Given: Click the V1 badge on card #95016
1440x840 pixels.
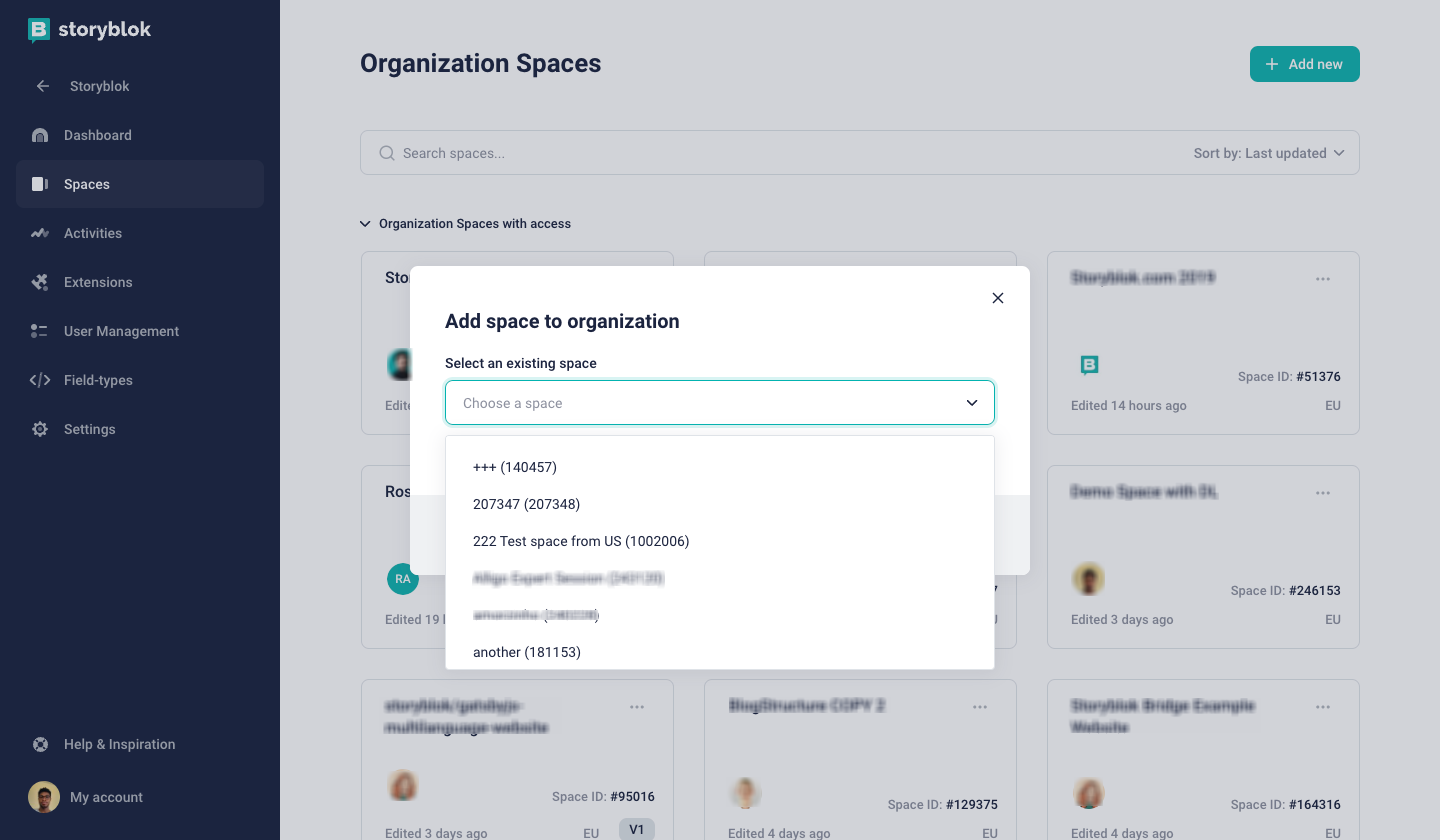Looking at the screenshot, I should pyautogui.click(x=636, y=830).
